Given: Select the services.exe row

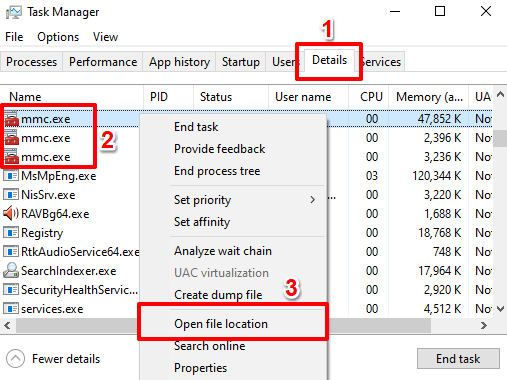Looking at the screenshot, I should pyautogui.click(x=247, y=309).
